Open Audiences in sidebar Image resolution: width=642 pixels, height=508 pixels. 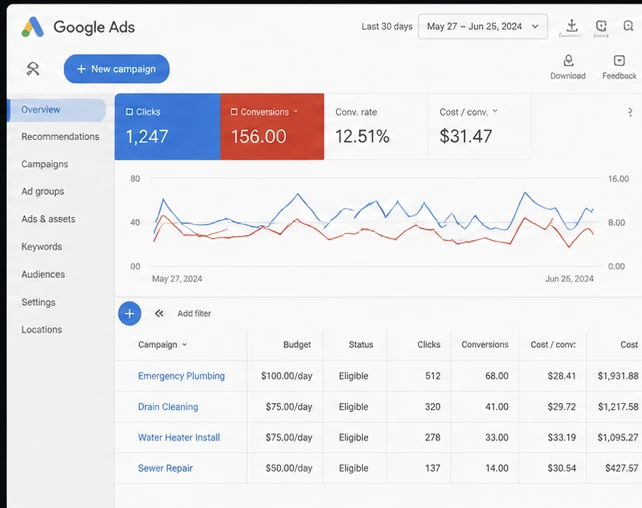pyautogui.click(x=43, y=274)
